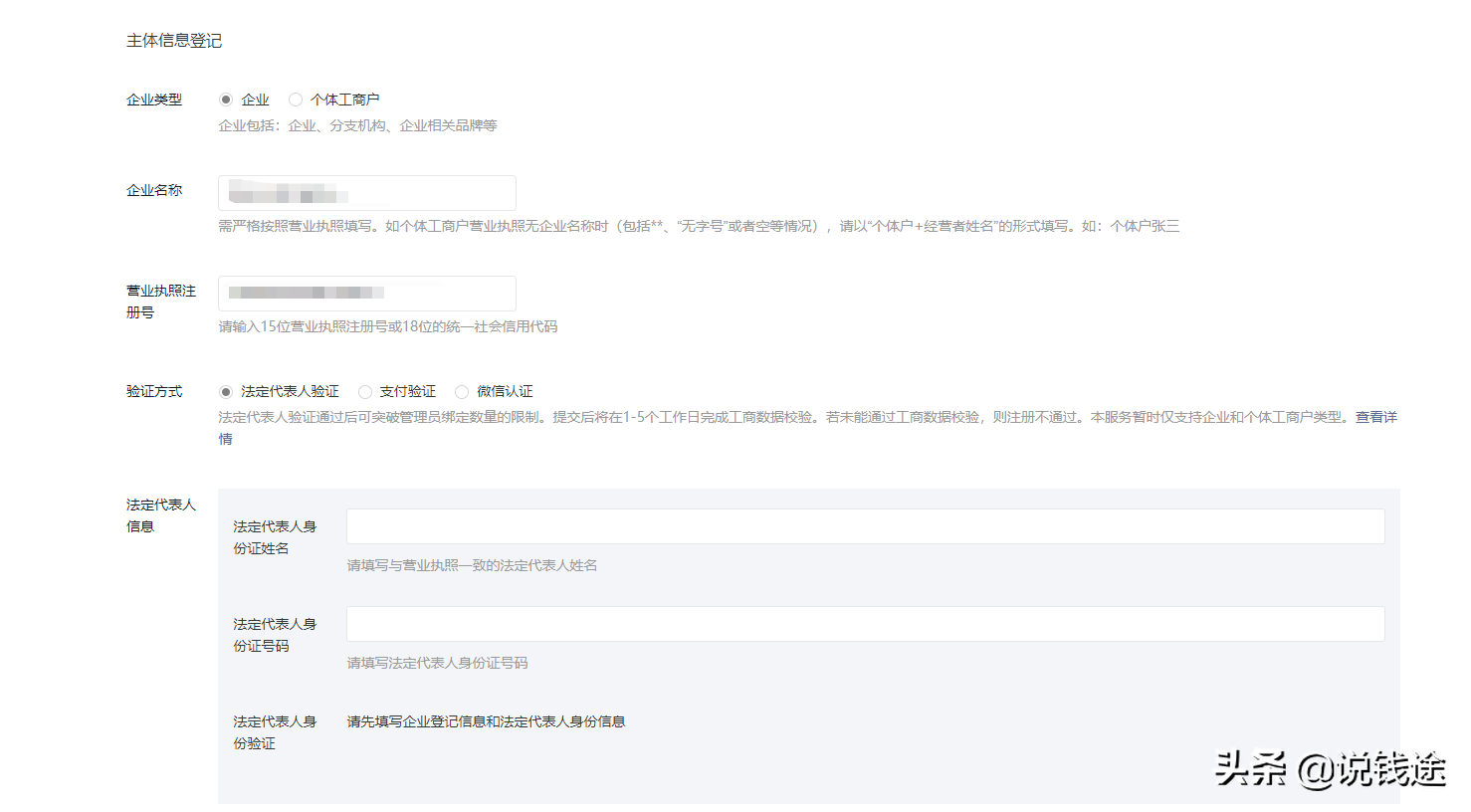Click the 营业执照注册号 input field
Viewport: 1471px width, 812px height.
point(366,293)
